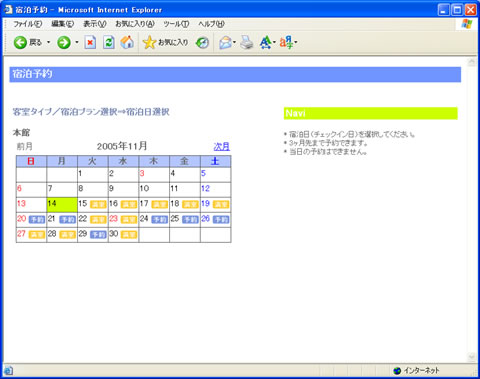Click the Back arrow button
The height and width of the screenshot is (379, 480).
click(20, 43)
